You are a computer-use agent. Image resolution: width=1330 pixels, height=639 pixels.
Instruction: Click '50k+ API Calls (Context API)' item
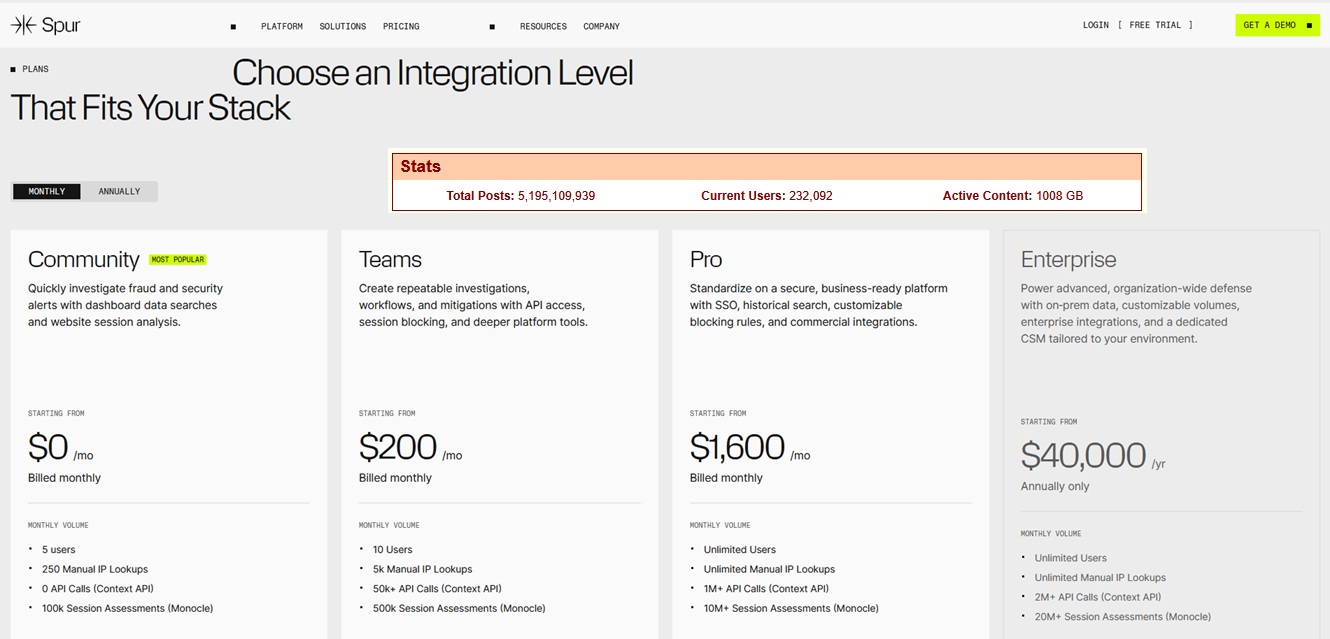437,589
